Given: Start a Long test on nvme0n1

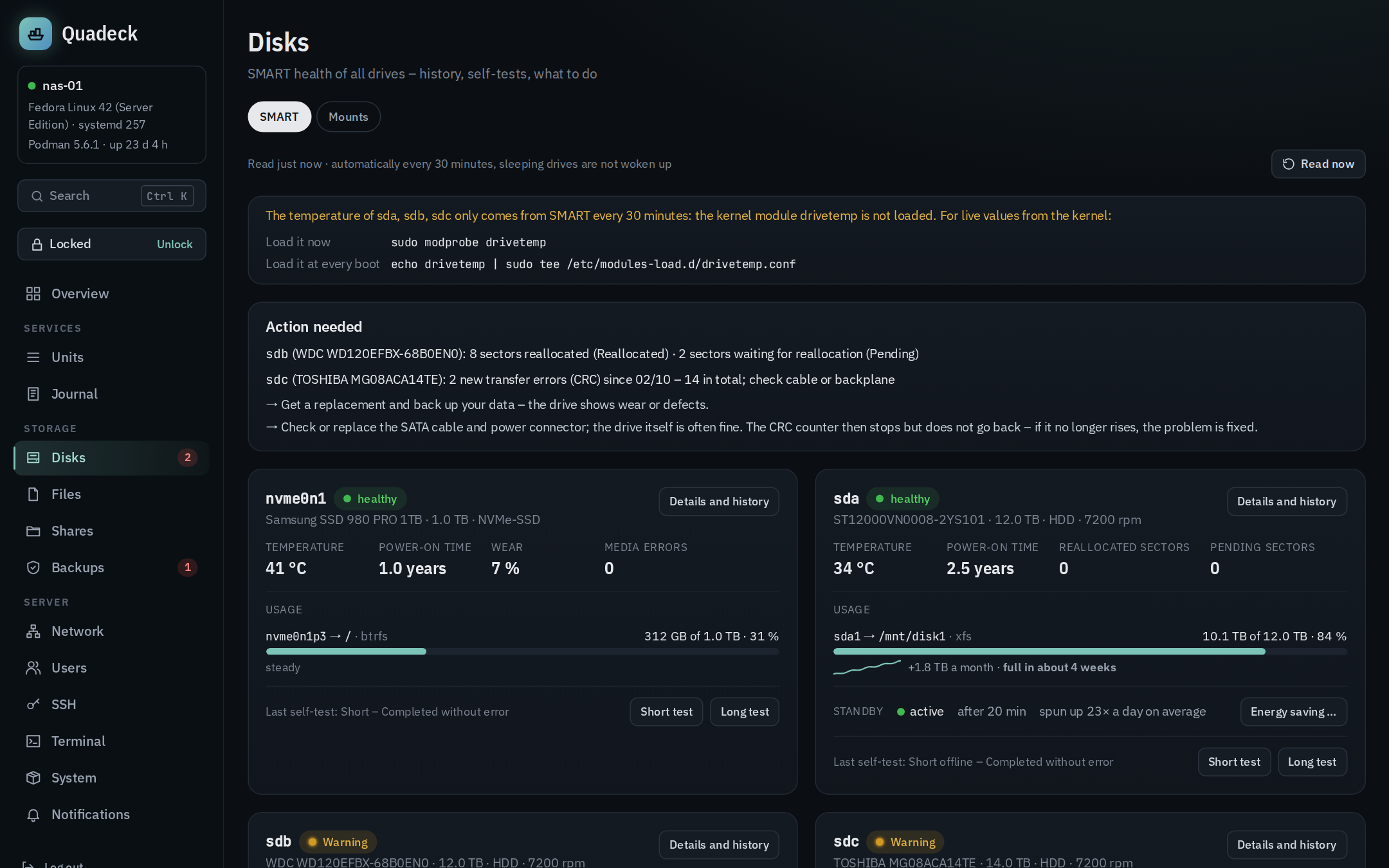Looking at the screenshot, I should tap(745, 712).
